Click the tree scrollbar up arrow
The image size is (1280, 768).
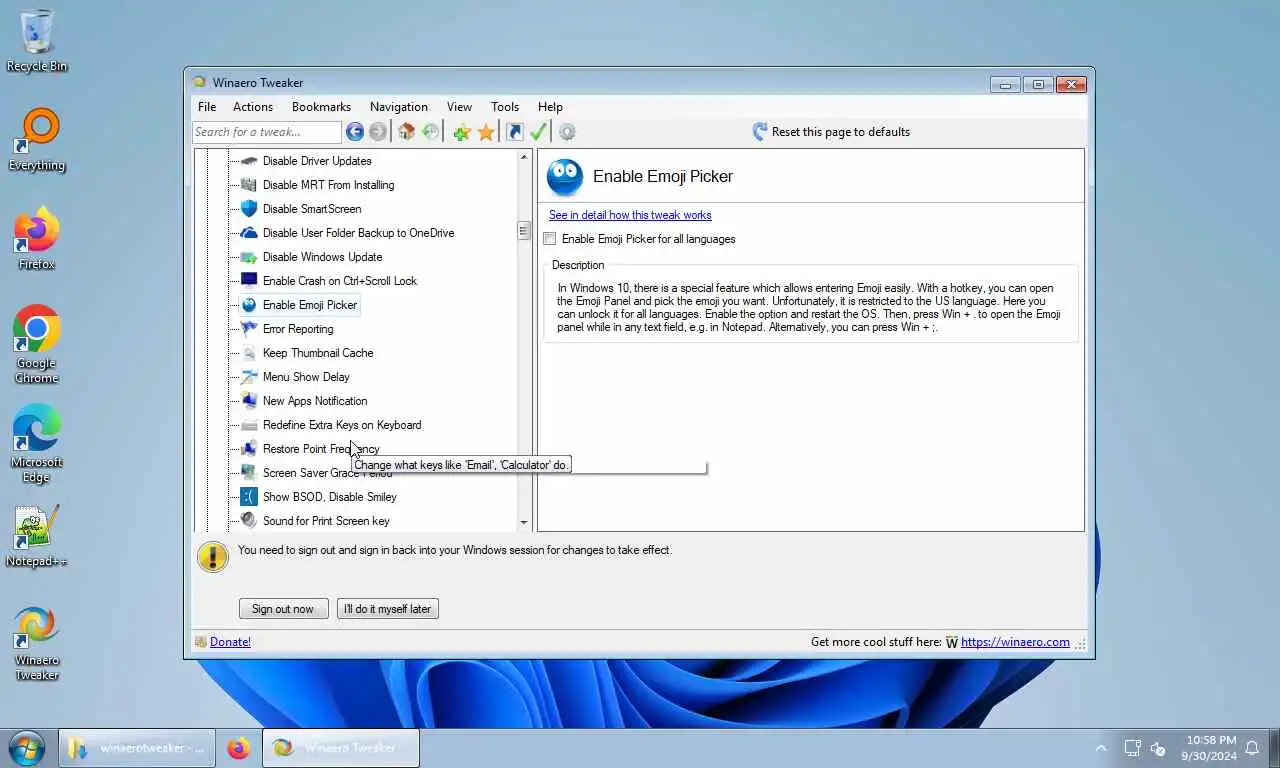click(523, 158)
